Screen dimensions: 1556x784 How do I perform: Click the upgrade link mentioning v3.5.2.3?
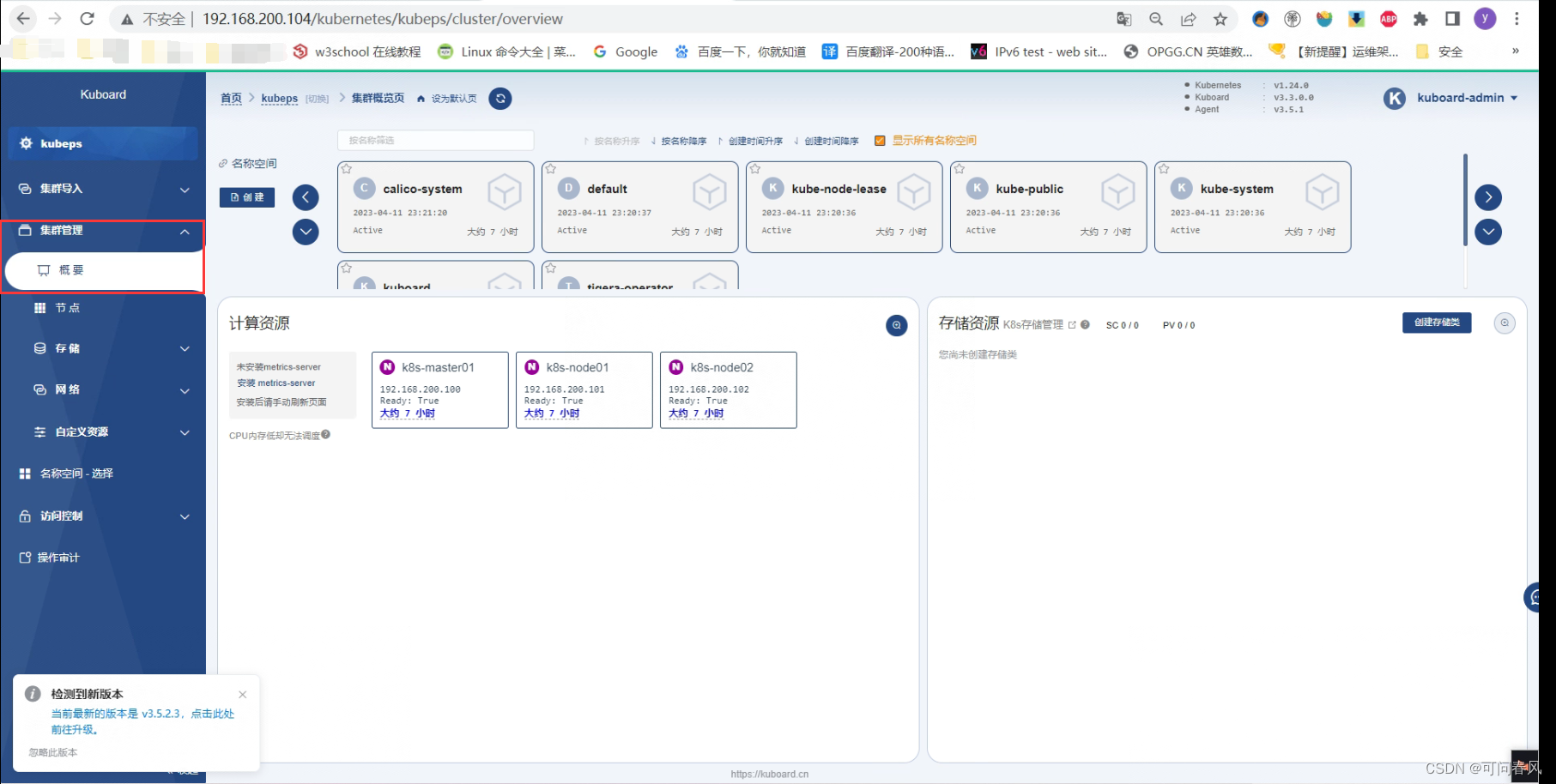(142, 721)
